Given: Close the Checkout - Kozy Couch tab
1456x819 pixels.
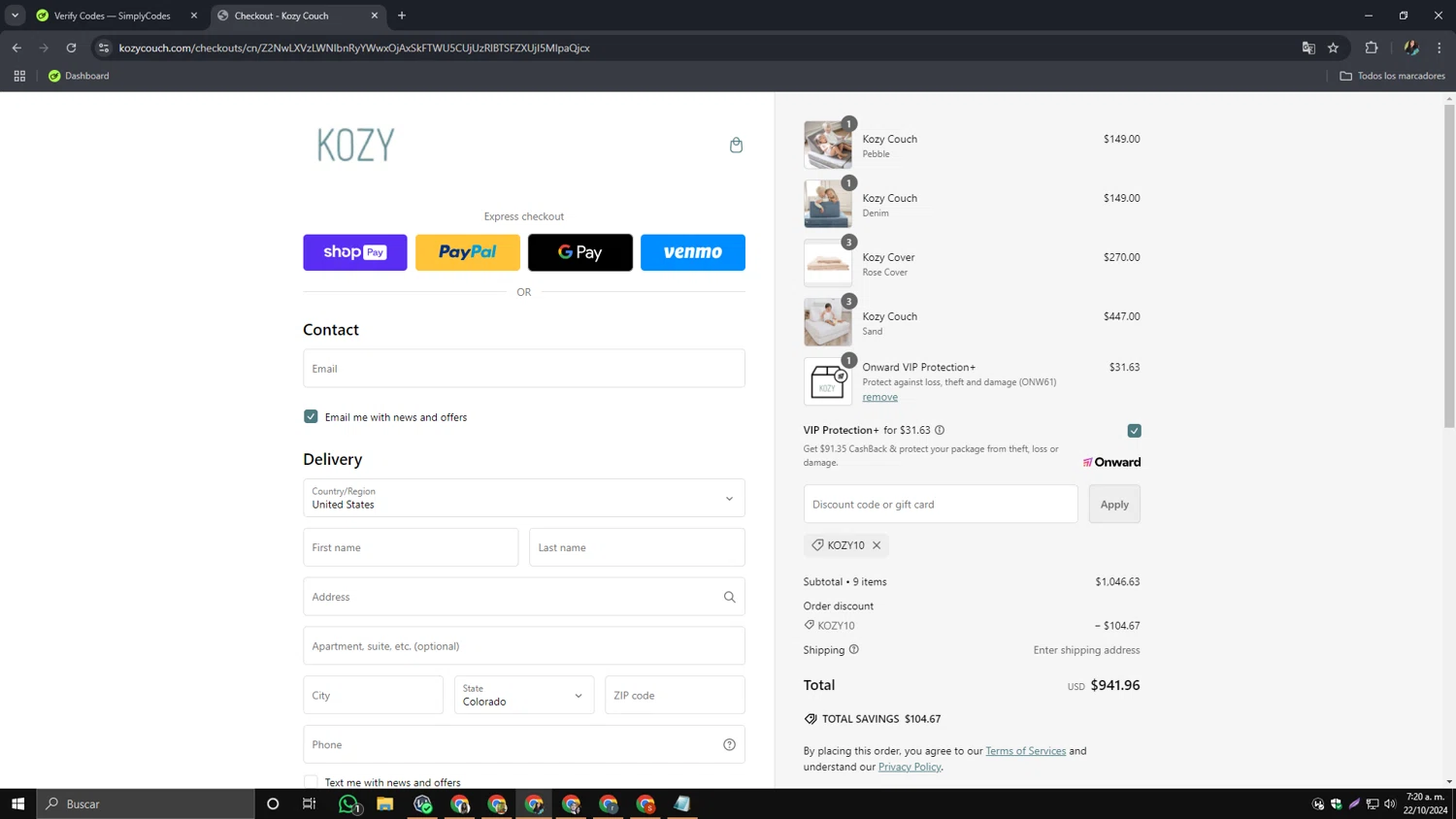Looking at the screenshot, I should tap(375, 16).
